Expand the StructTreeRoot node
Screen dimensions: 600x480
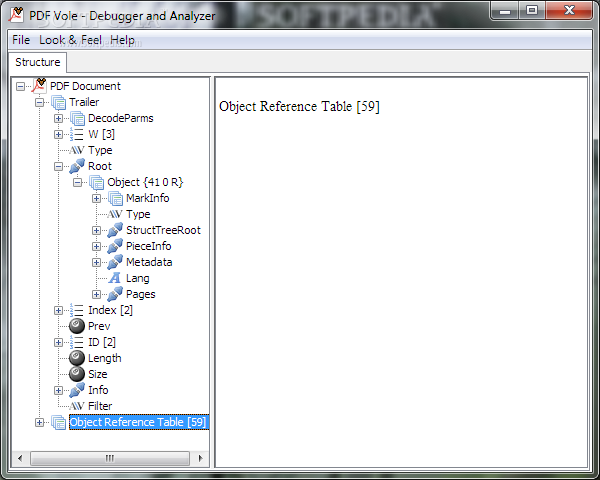96,230
